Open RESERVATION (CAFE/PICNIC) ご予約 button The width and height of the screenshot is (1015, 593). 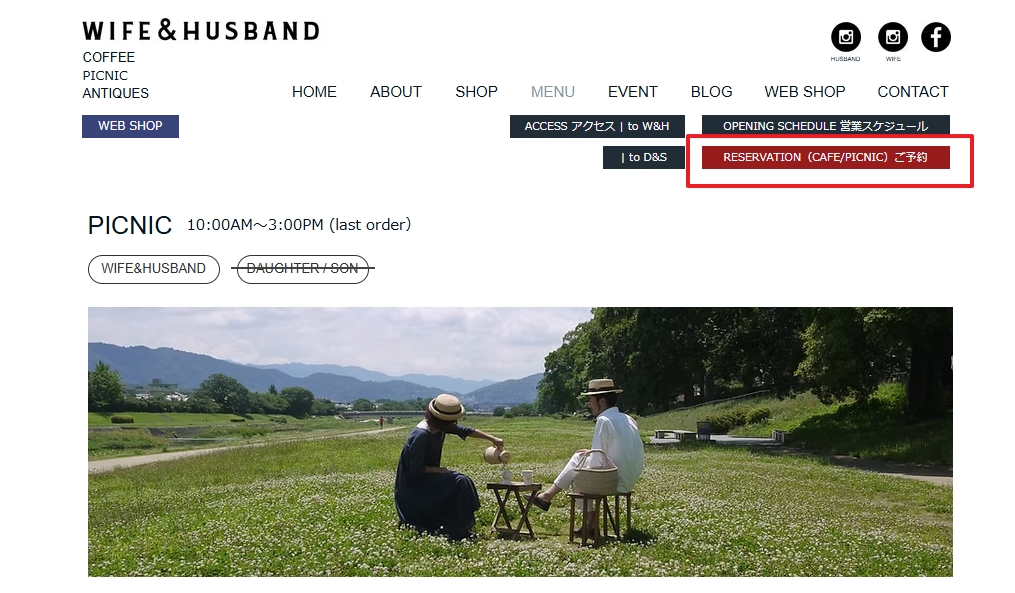tap(825, 157)
